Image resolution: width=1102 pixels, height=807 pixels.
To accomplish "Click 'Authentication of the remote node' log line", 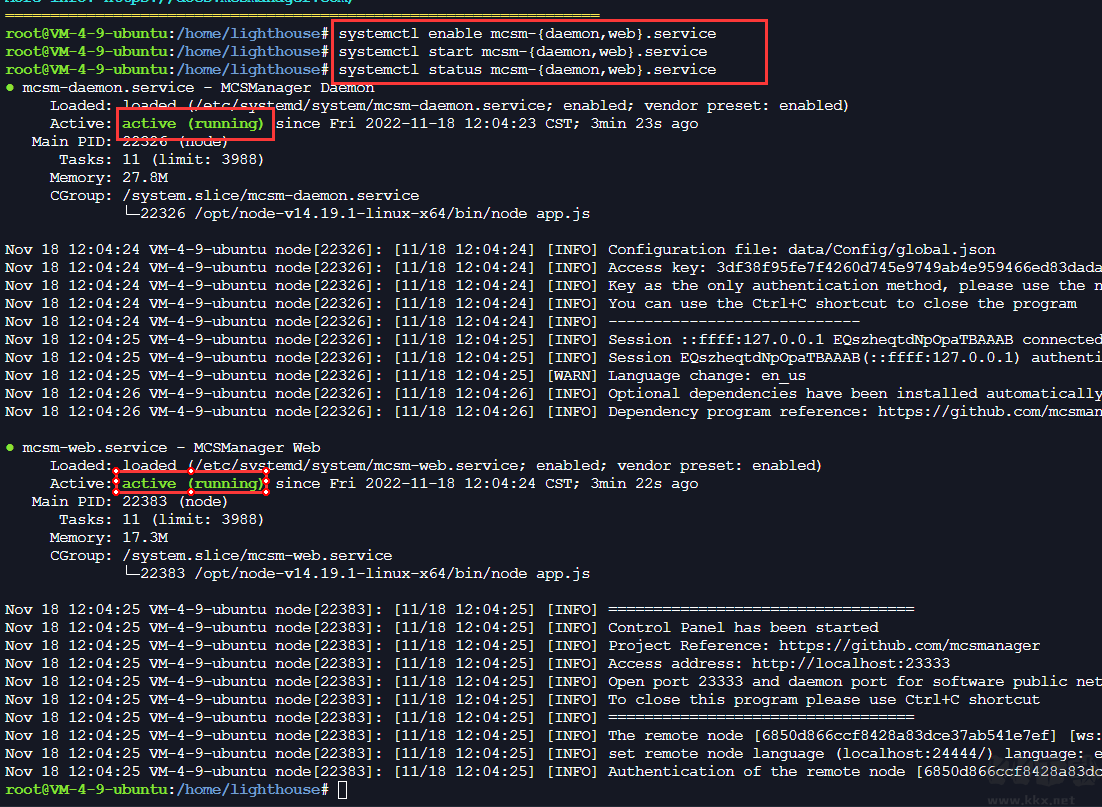I will (855, 772).
